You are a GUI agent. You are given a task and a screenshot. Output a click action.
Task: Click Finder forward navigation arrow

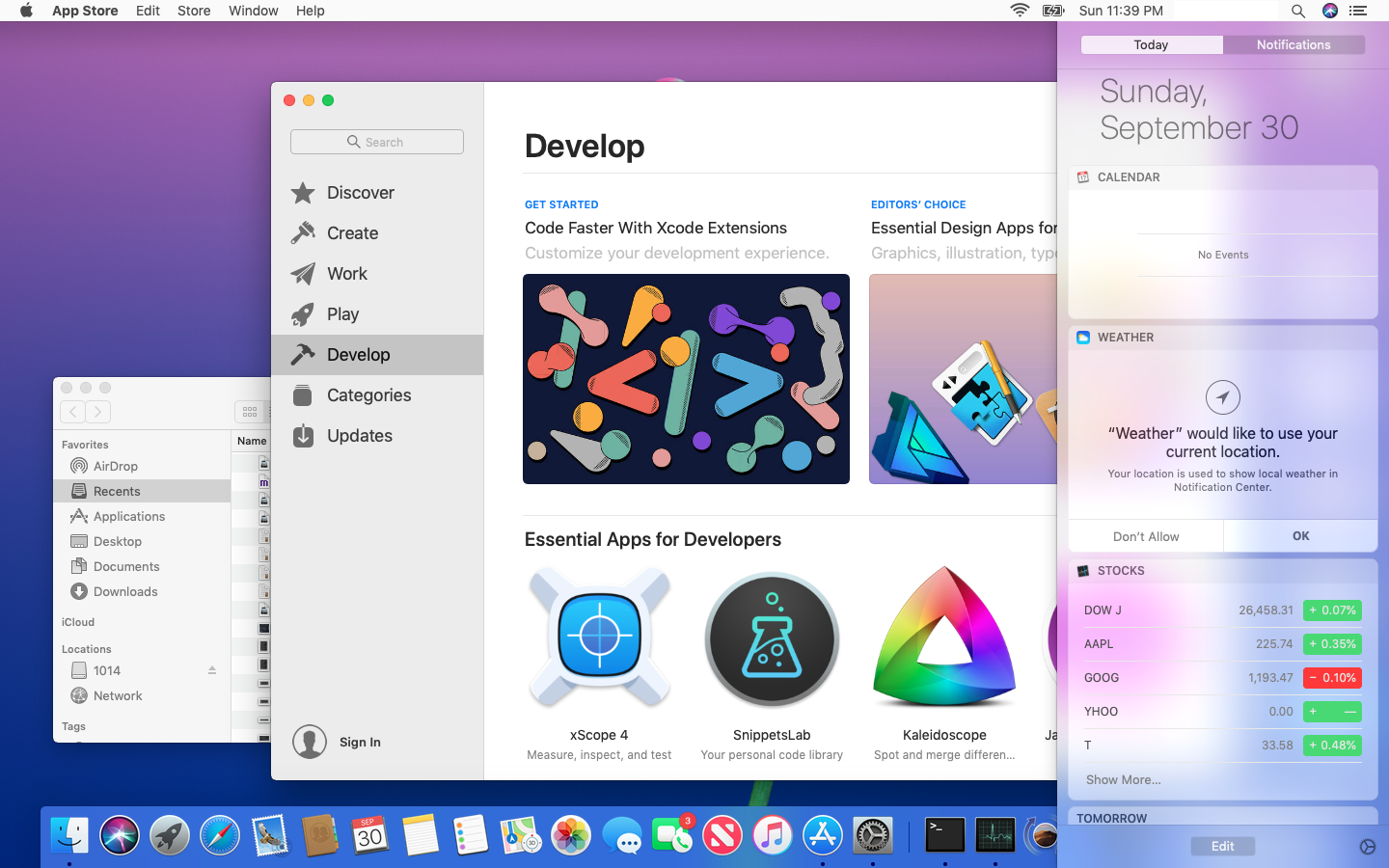click(x=98, y=412)
